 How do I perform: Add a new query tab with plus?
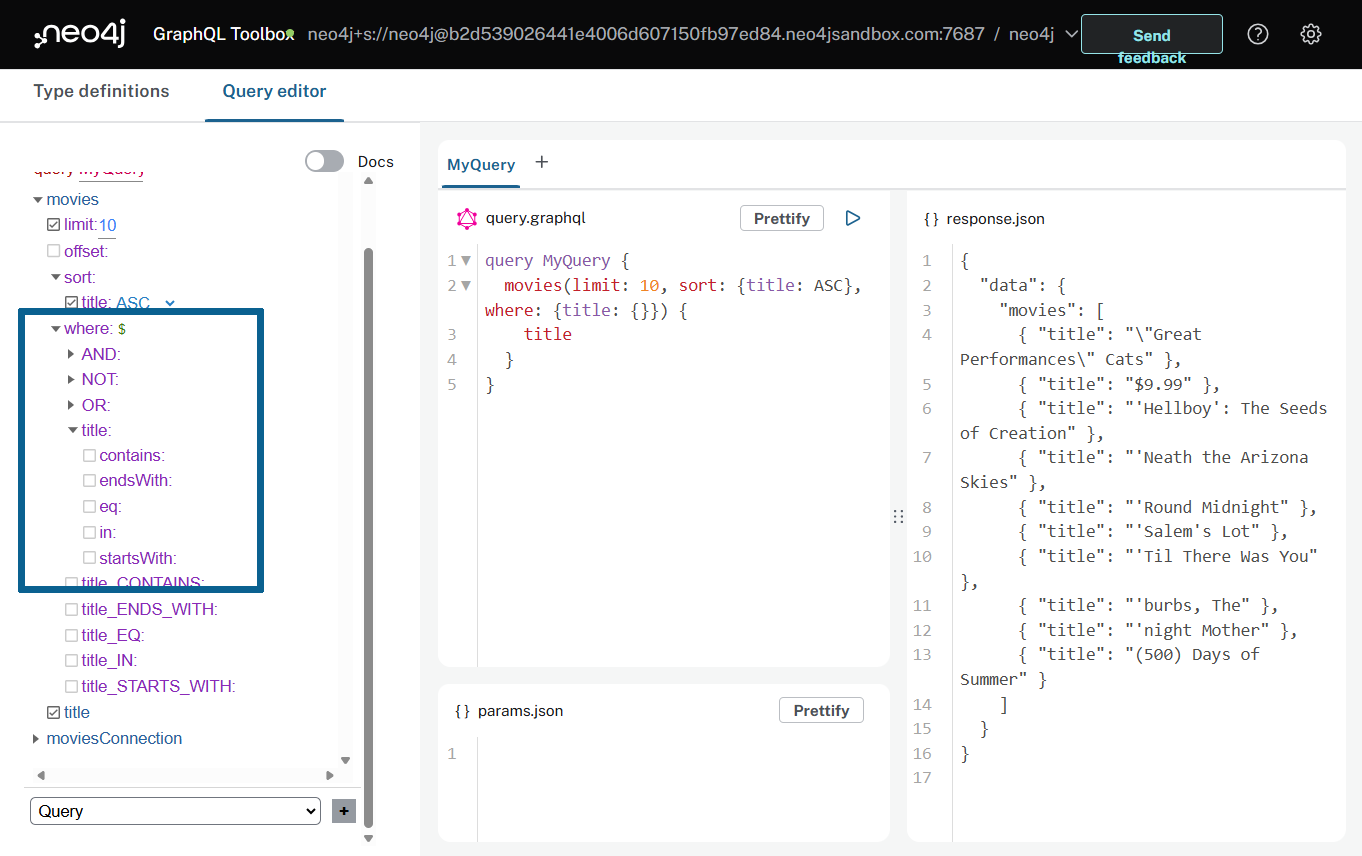542,162
